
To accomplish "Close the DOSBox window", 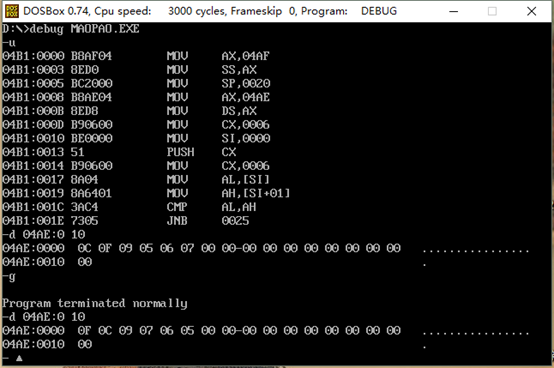I will pyautogui.click(x=531, y=11).
